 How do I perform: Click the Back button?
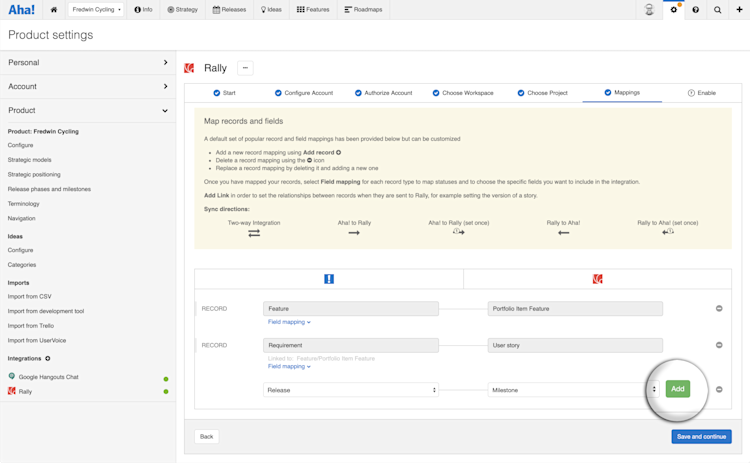coord(207,436)
